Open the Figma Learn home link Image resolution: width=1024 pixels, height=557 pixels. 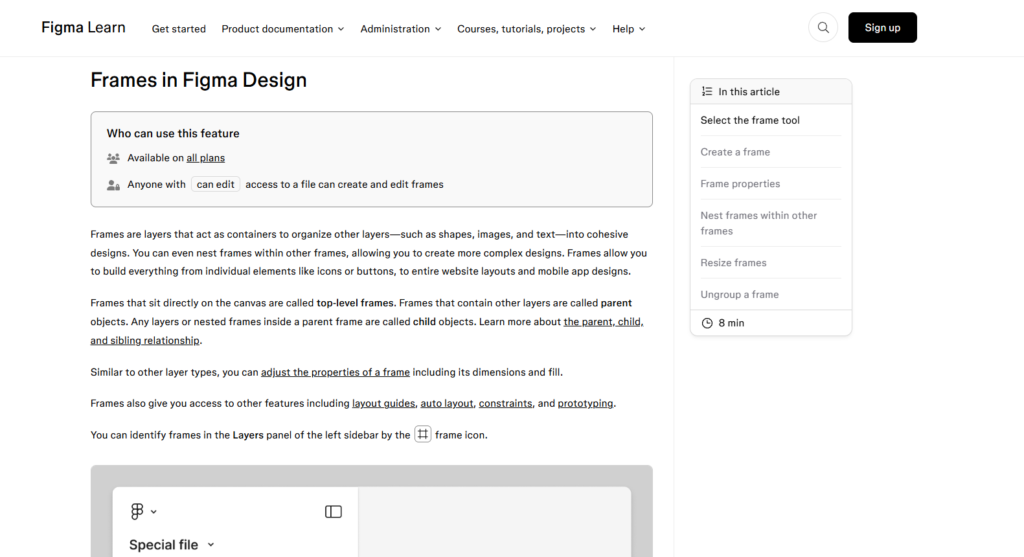pyautogui.click(x=83, y=27)
